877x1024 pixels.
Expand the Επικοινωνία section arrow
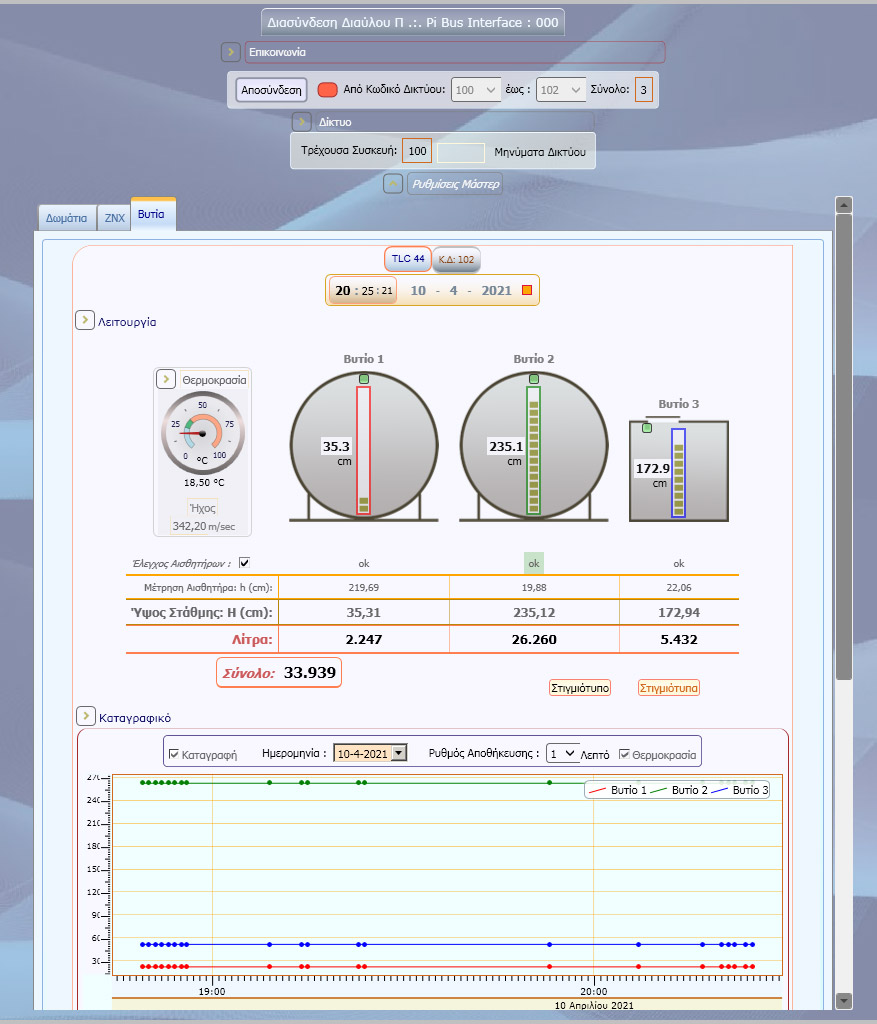pos(231,52)
